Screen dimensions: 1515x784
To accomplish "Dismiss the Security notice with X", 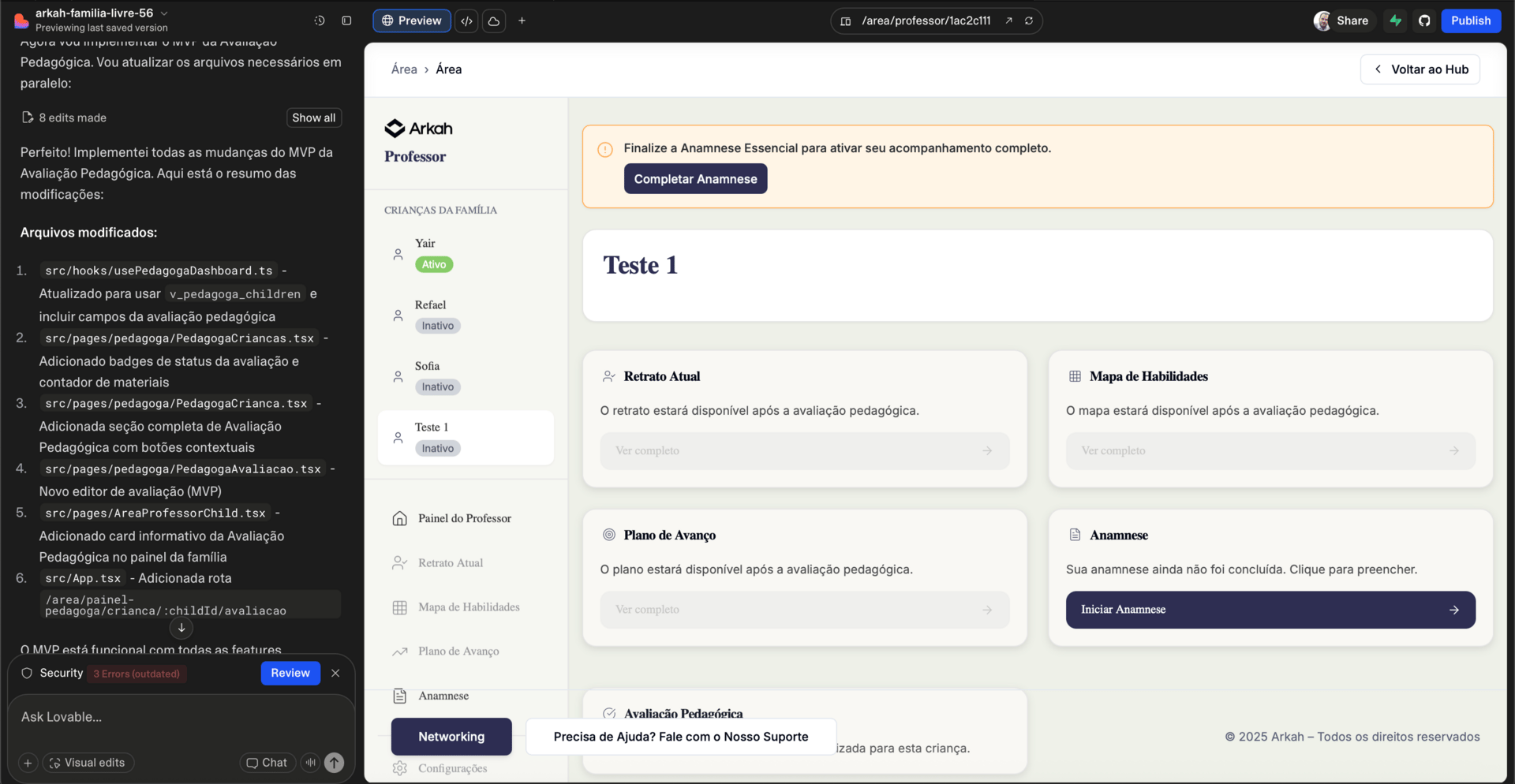I will 335,673.
